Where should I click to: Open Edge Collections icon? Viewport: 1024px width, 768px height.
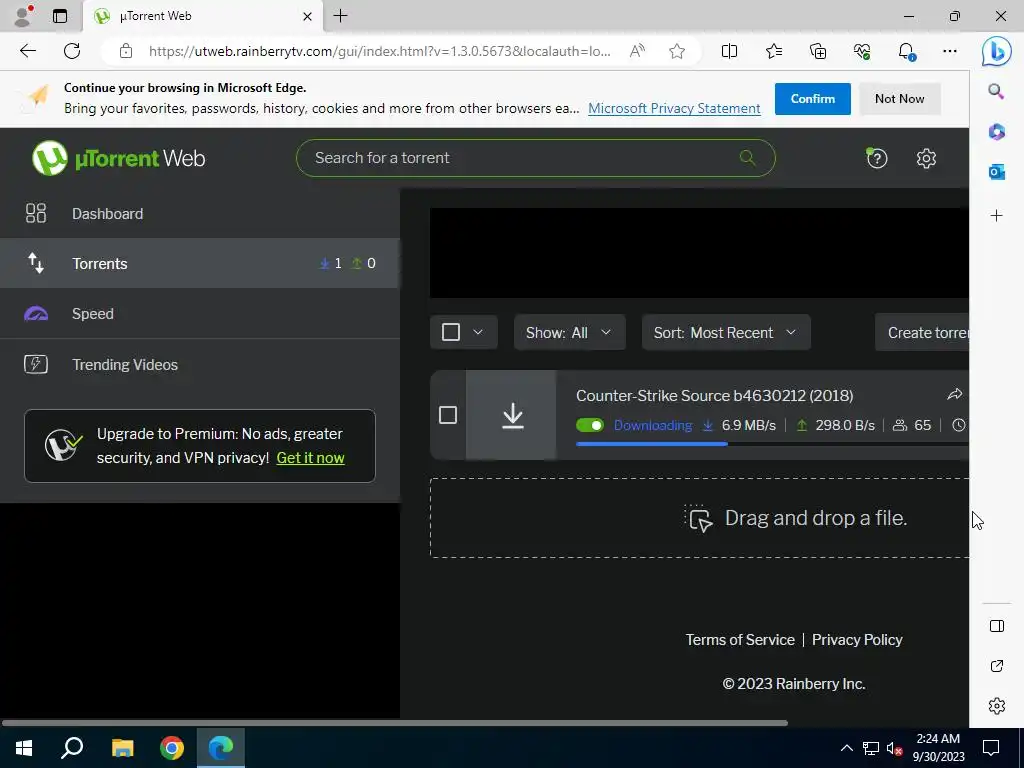click(818, 51)
